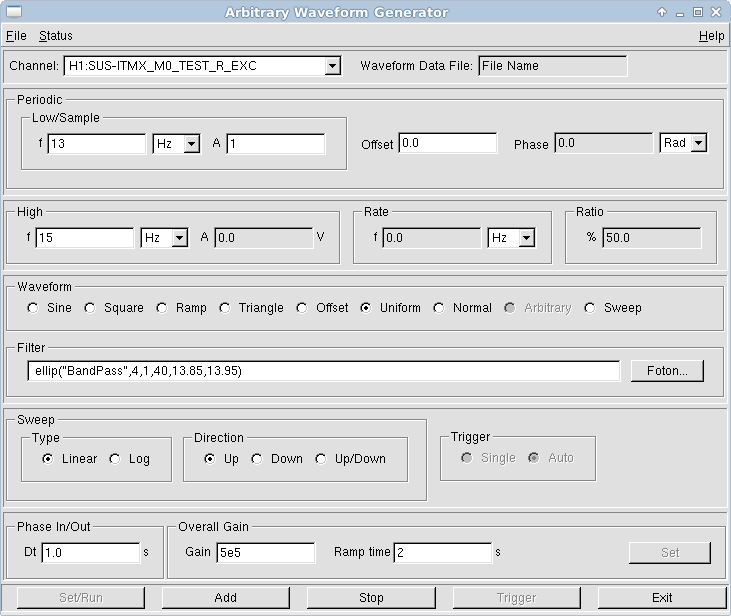The image size is (731, 616).
Task: Open the High frequency unit dropdown
Action: click(179, 238)
